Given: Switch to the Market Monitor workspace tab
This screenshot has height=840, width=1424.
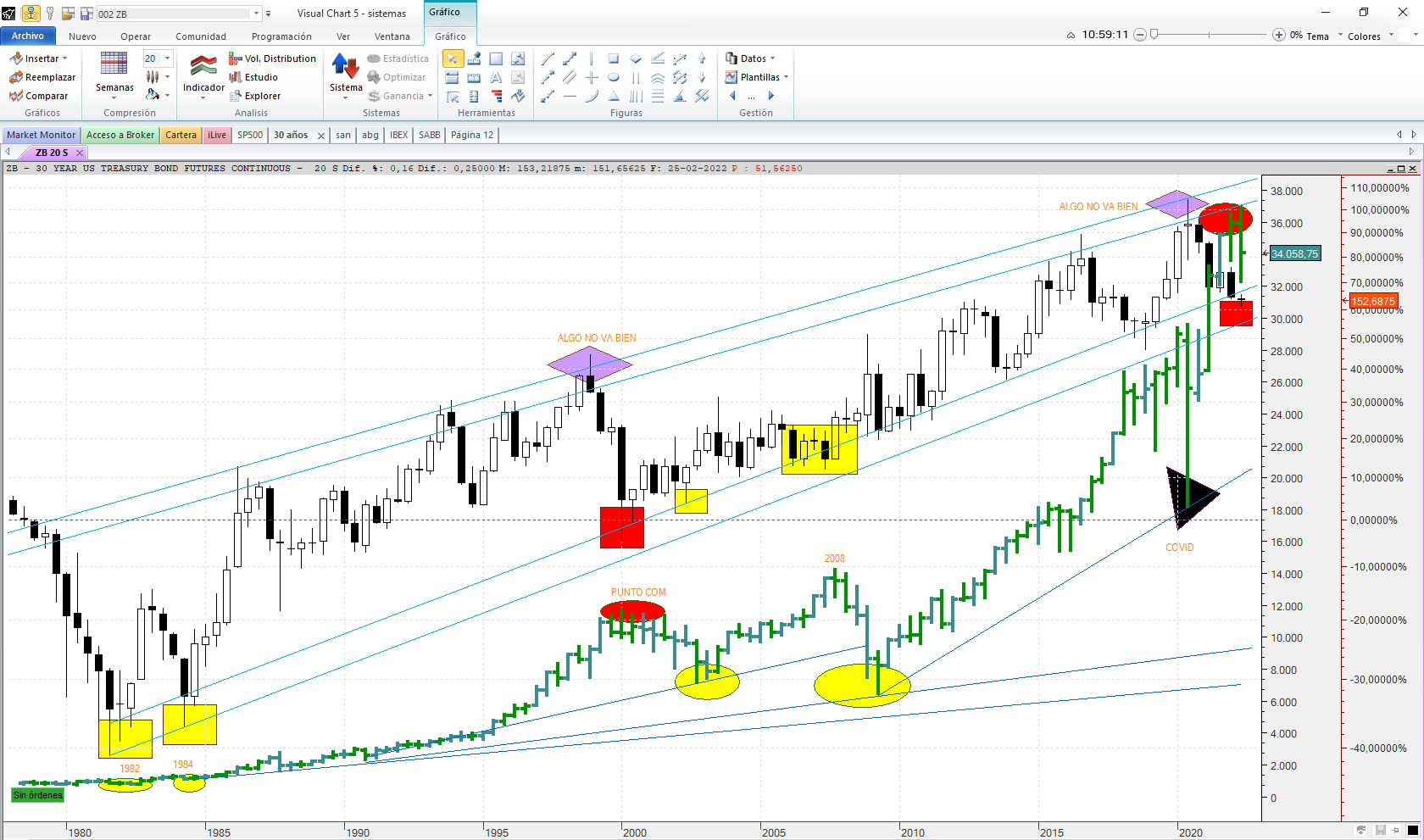Looking at the screenshot, I should 41,135.
